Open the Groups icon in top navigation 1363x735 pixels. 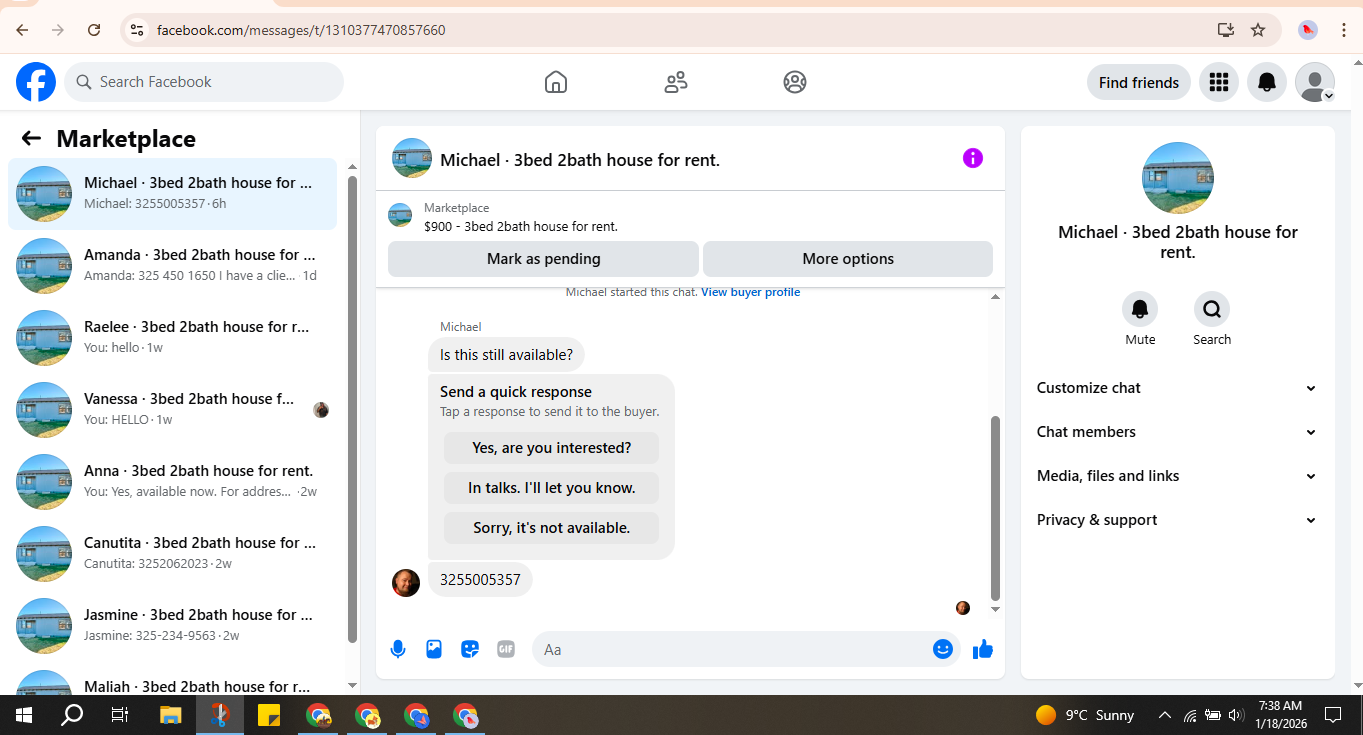pos(795,82)
